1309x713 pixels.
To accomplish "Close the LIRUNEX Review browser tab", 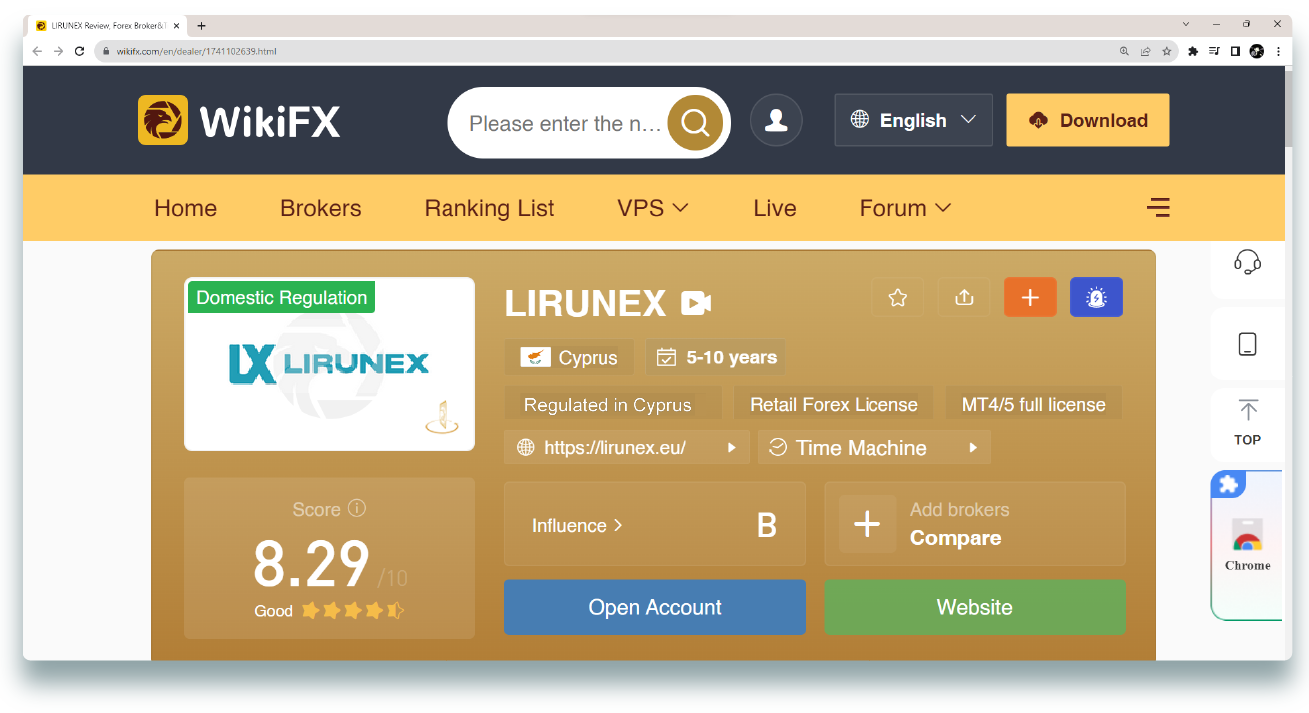I will [177, 26].
